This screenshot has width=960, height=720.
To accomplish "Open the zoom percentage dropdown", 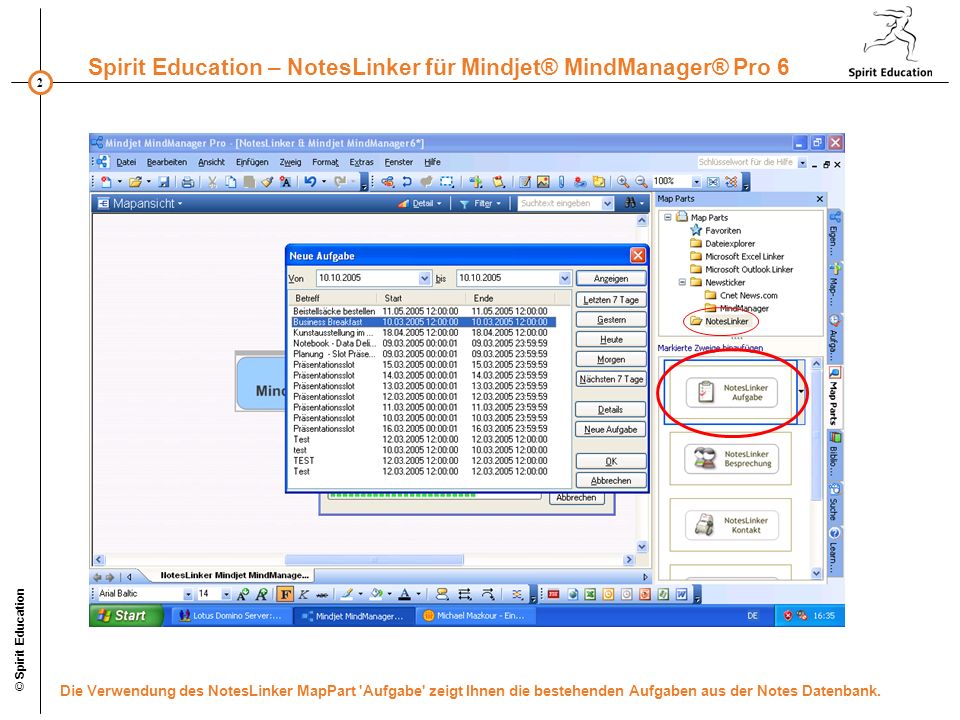I will 696,182.
